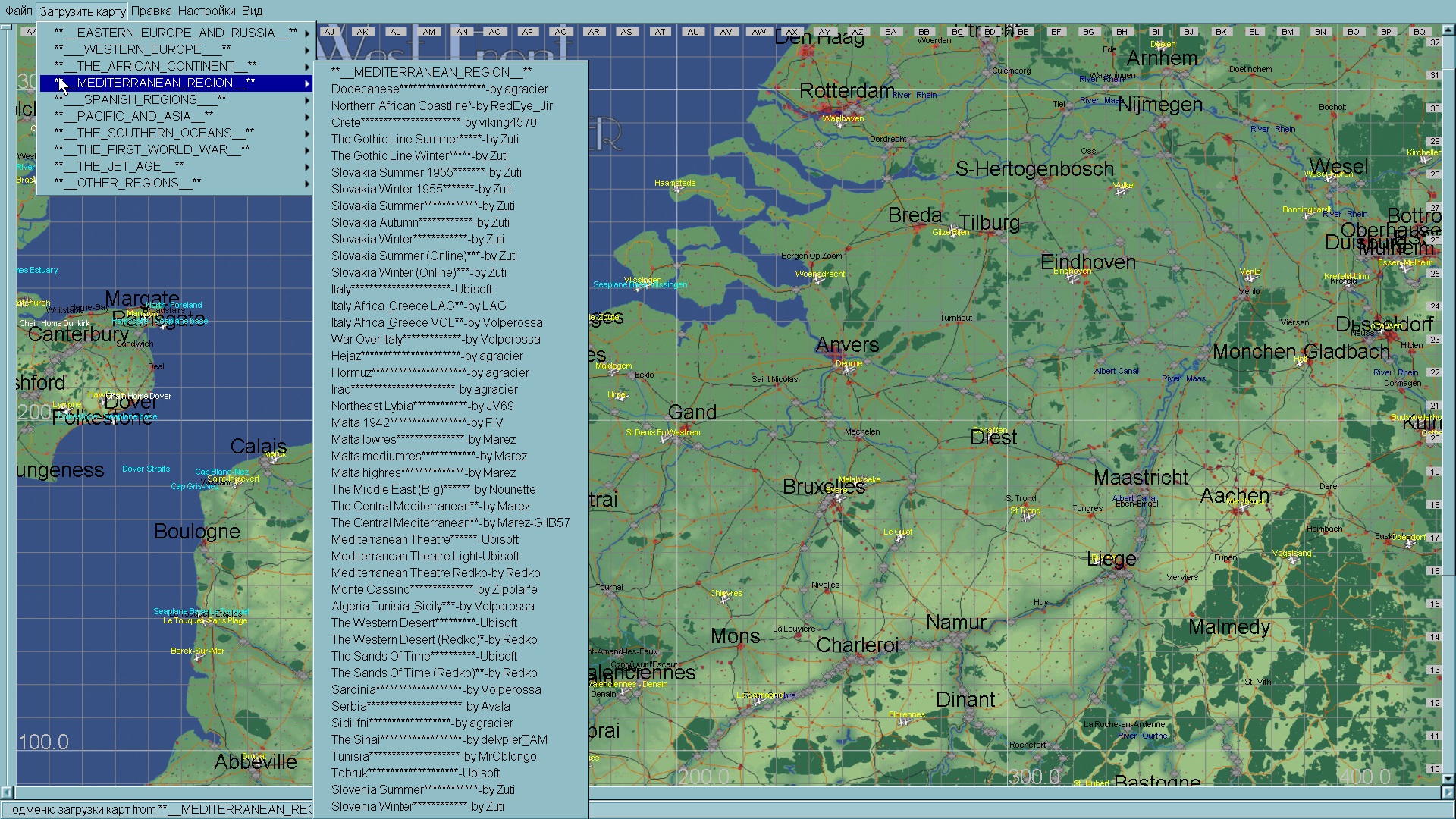
Task: Click the vertical scrollbar down arrow
Action: coord(1448,779)
